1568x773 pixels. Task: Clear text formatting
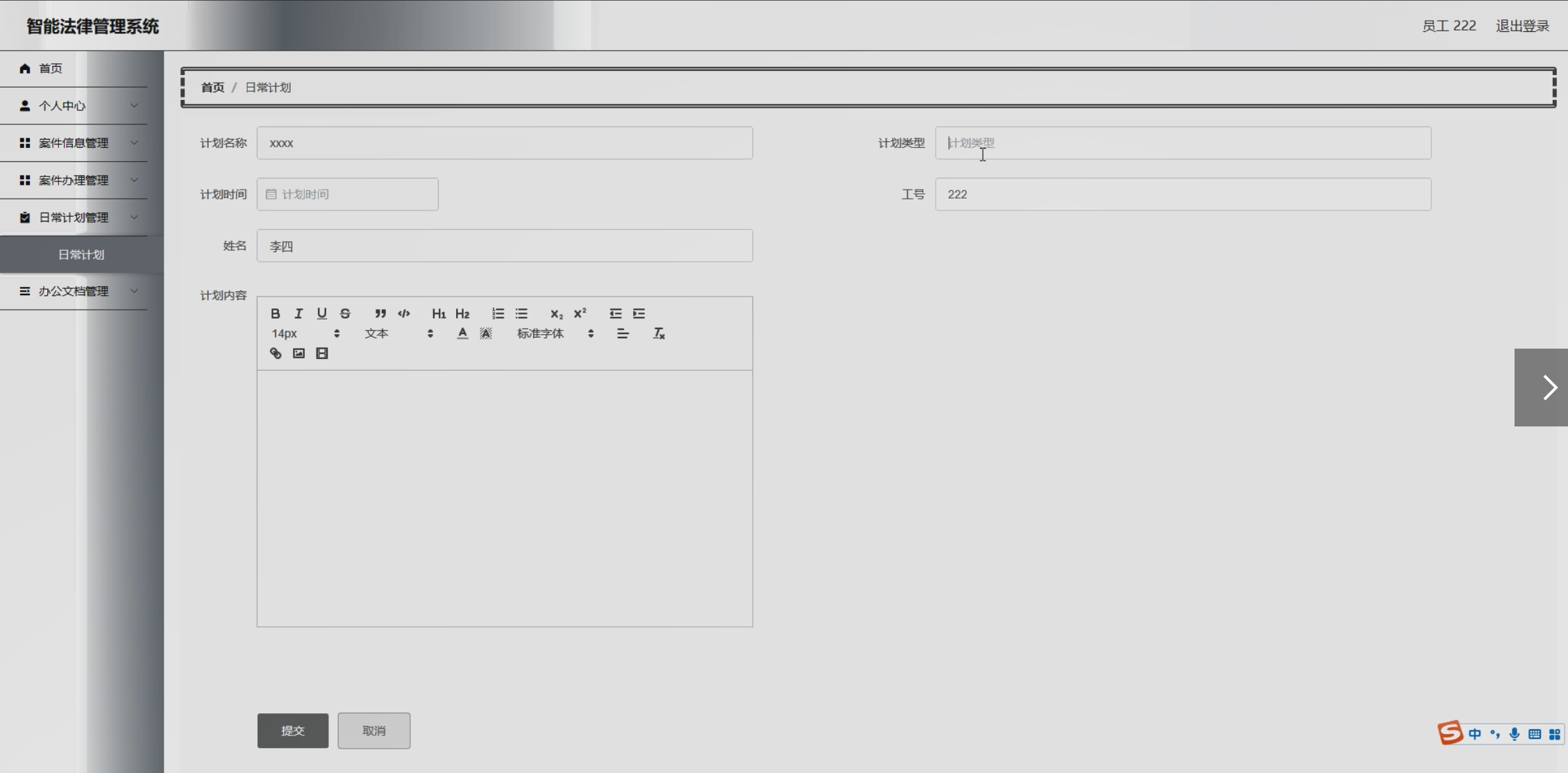659,334
